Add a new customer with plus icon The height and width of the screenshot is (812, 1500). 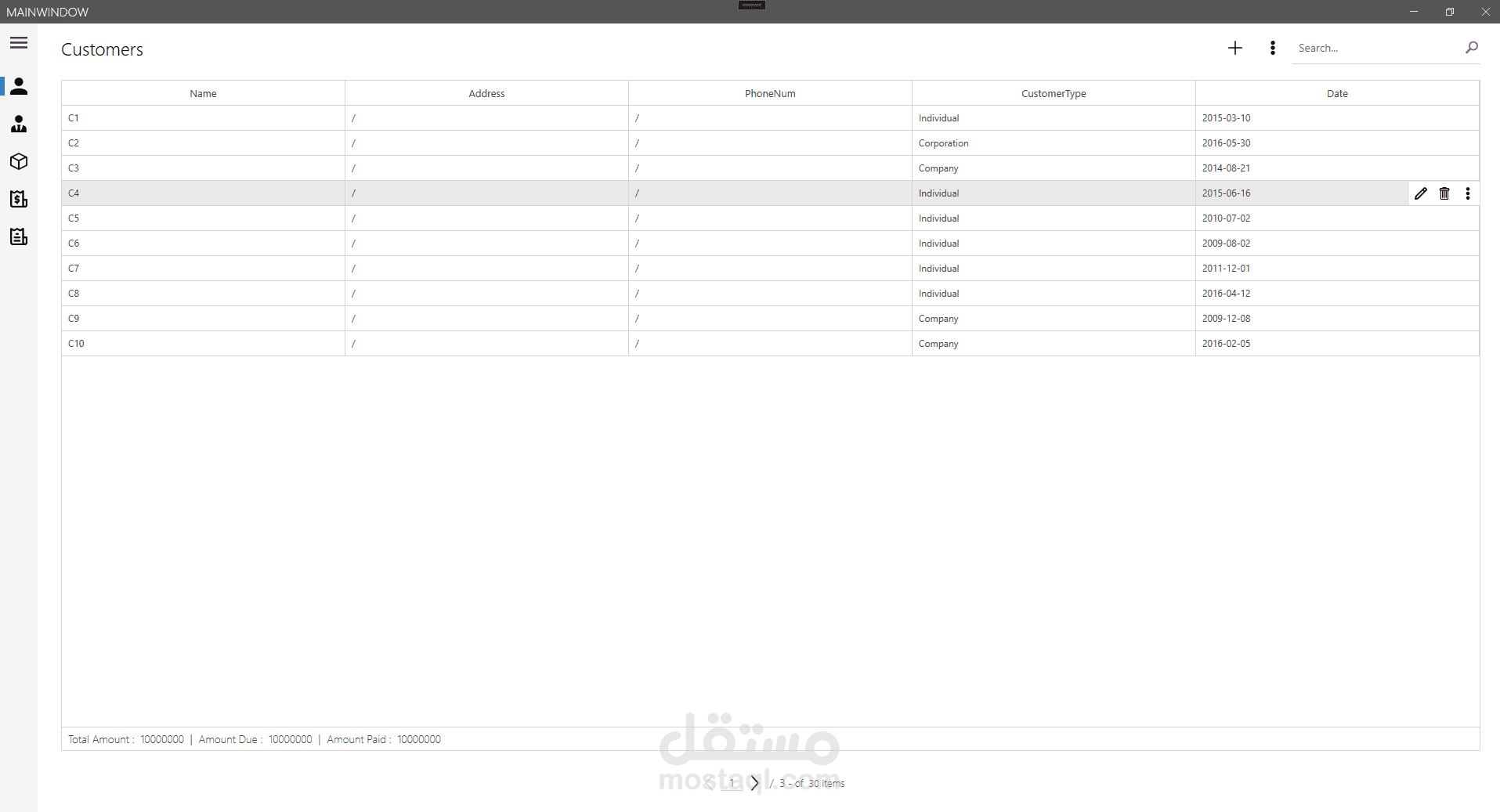pyautogui.click(x=1235, y=48)
